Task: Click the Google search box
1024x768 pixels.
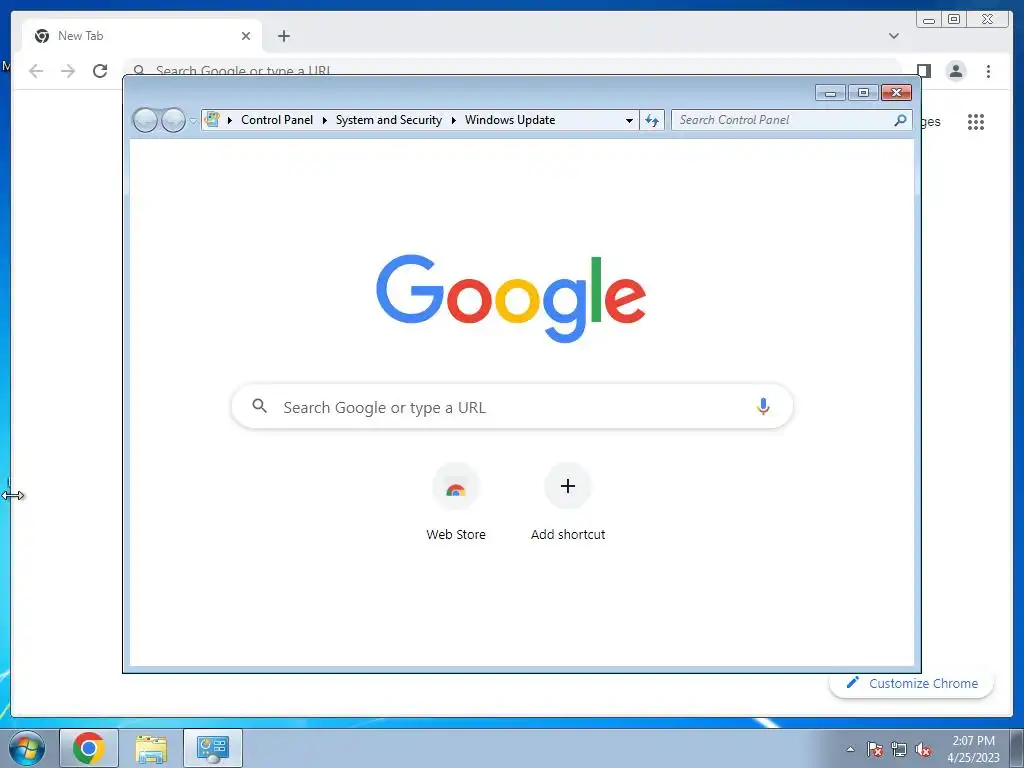Action: (512, 406)
